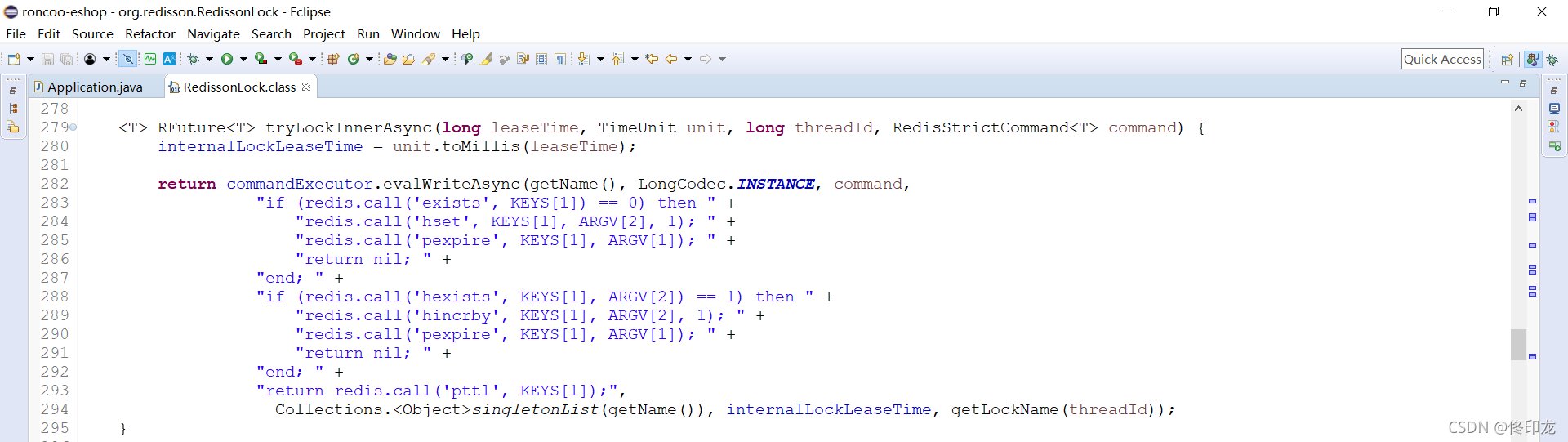Open the Back history dropdown arrow

coord(688,59)
